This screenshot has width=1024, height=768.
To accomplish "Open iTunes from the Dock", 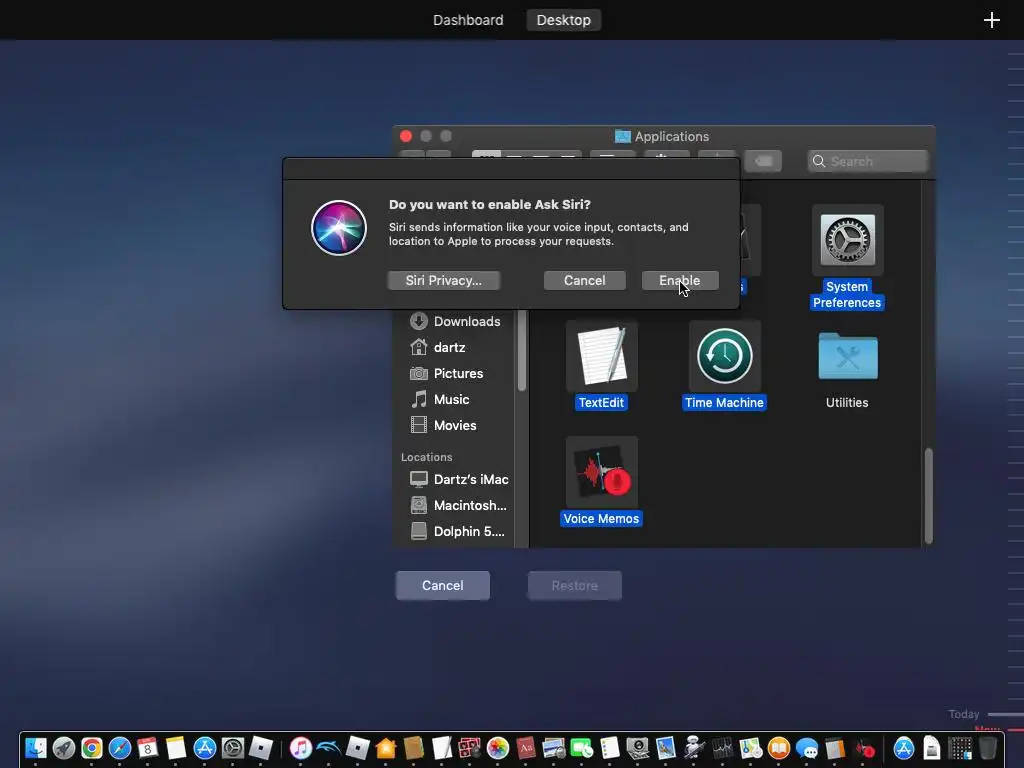I will tap(300, 748).
